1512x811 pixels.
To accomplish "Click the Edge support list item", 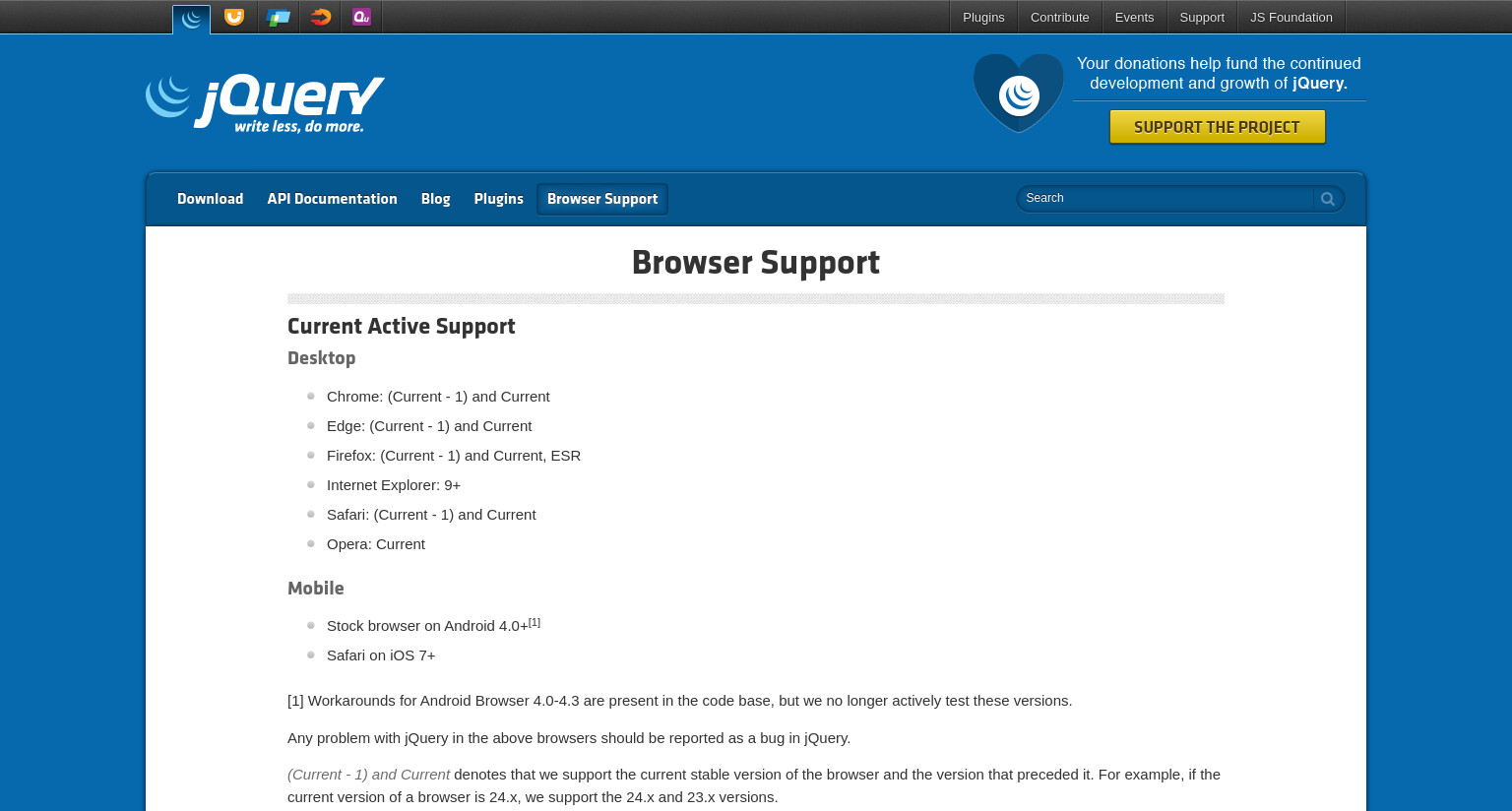I will point(429,426).
